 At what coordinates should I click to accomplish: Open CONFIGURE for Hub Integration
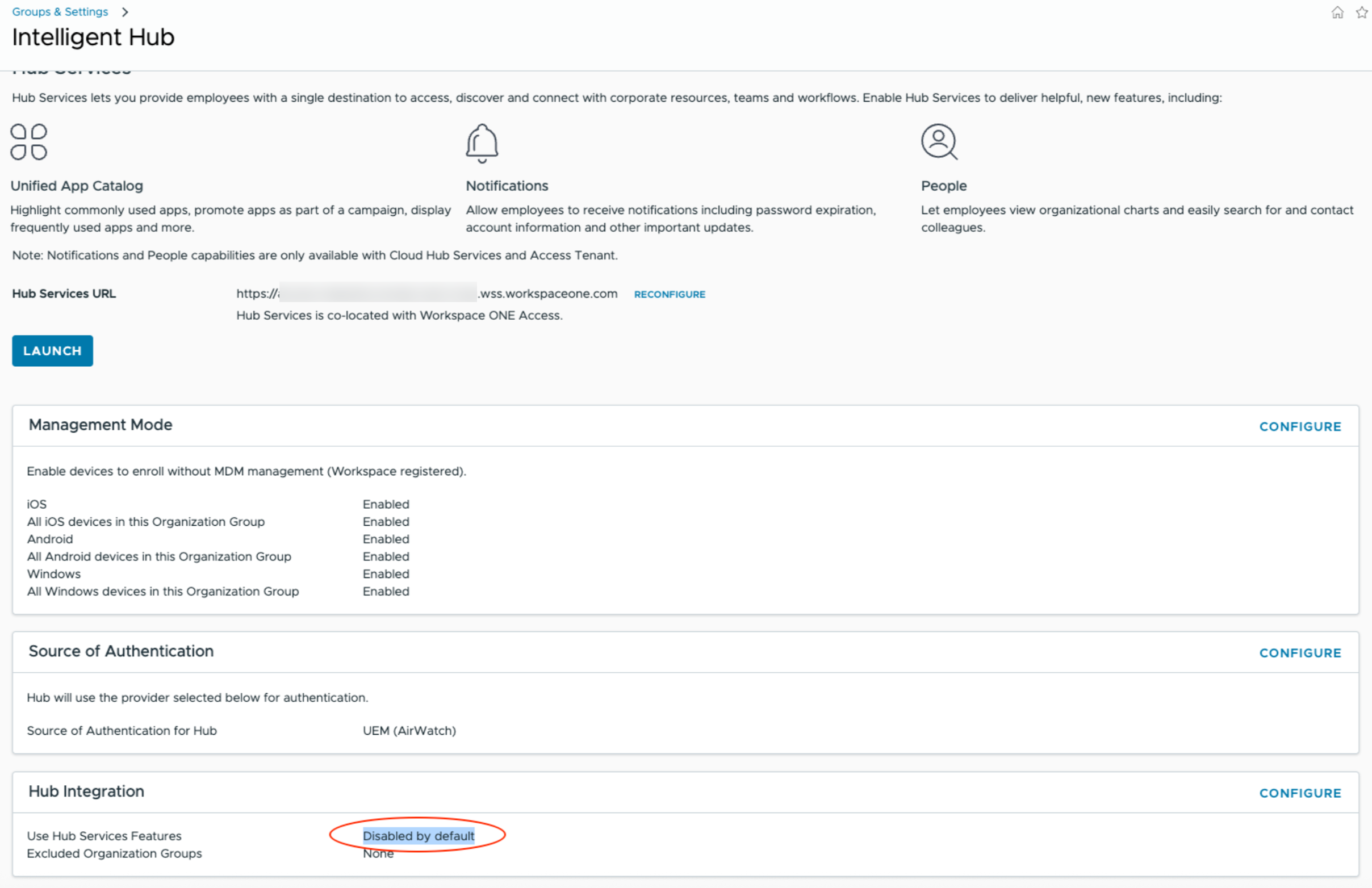1300,793
